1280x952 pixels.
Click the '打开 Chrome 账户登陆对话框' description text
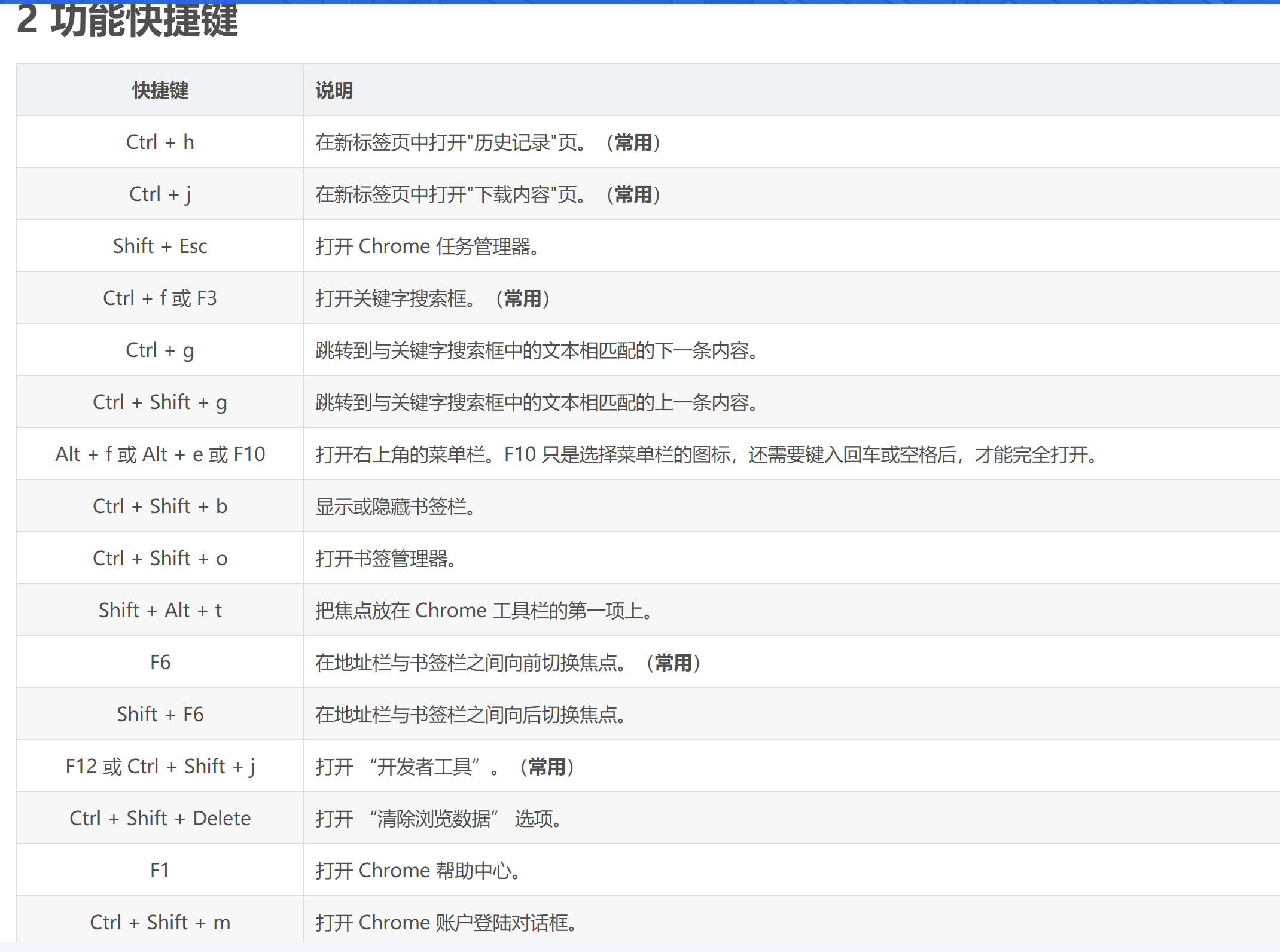tap(446, 923)
